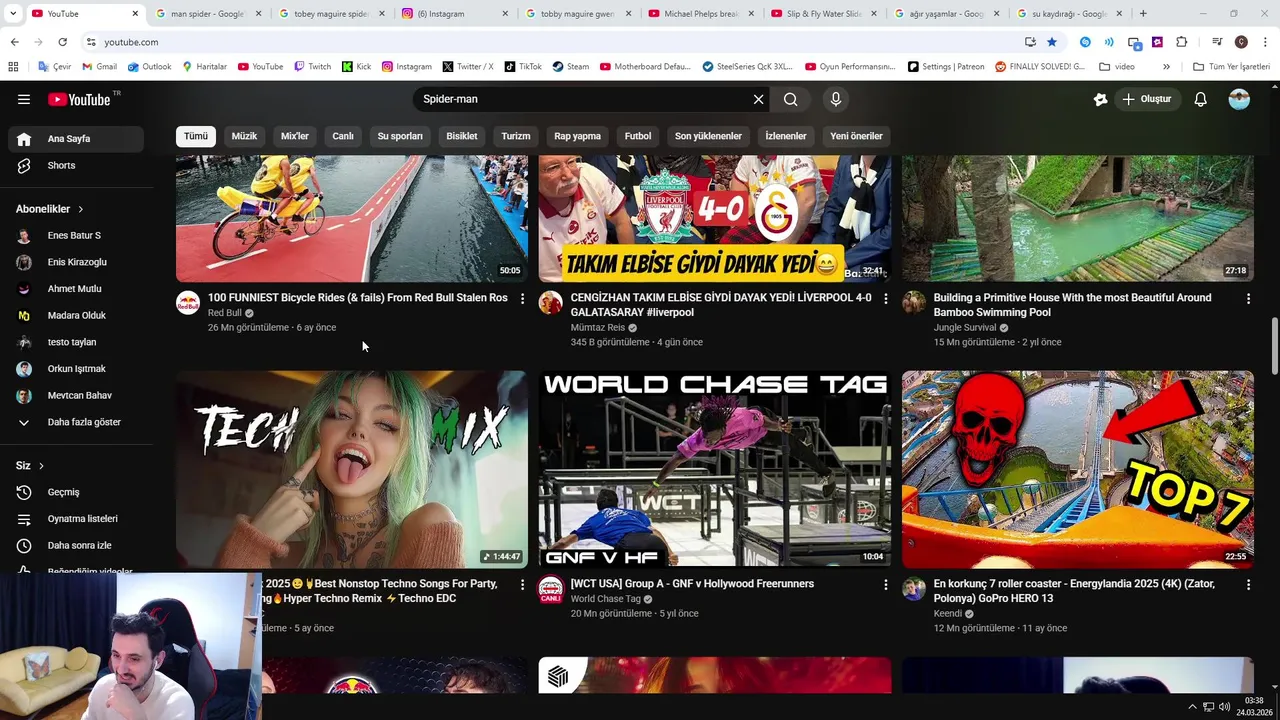Open testo taylan channel
The width and height of the screenshot is (1280, 720).
pos(77,342)
